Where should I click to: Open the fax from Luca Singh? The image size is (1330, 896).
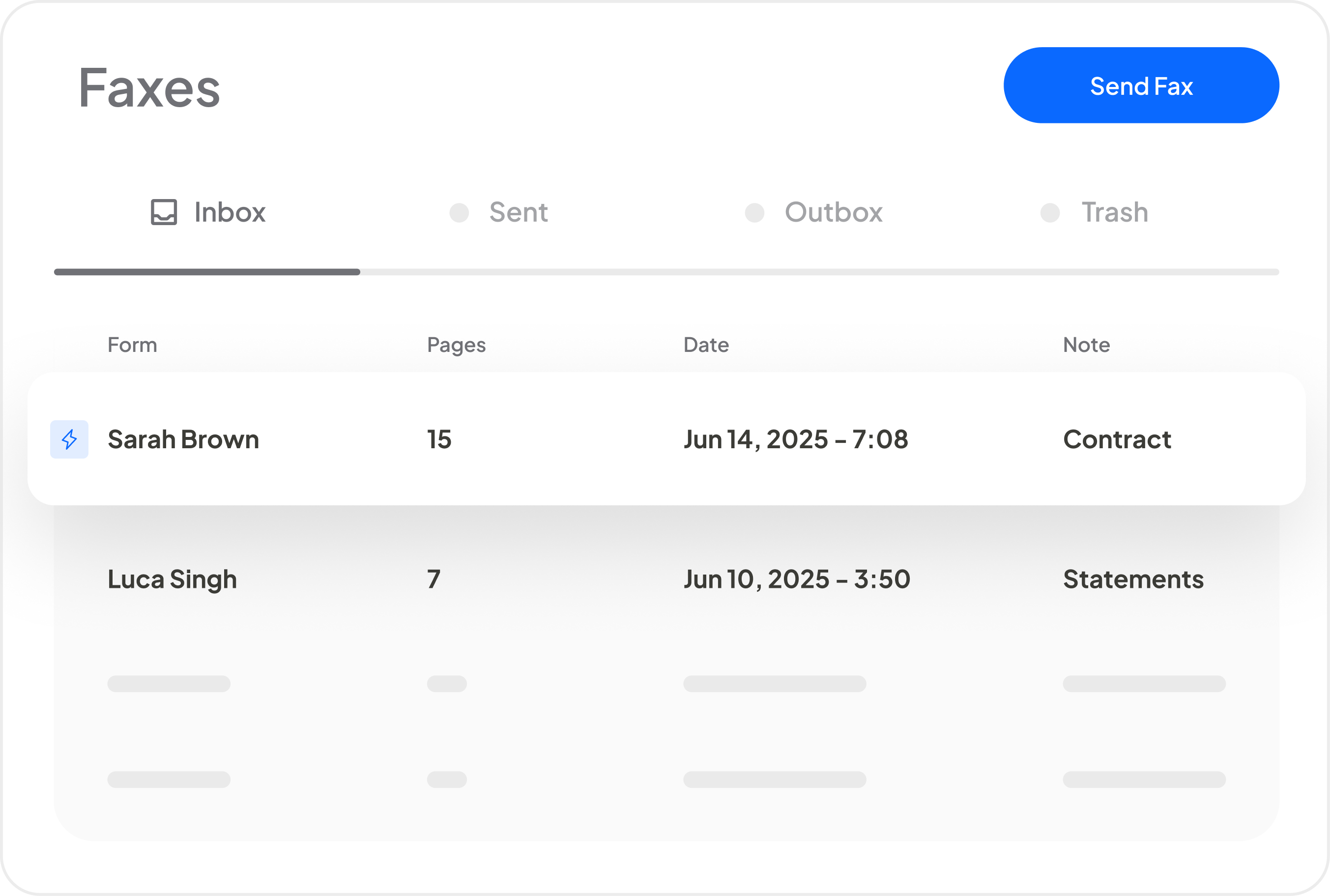coord(172,579)
